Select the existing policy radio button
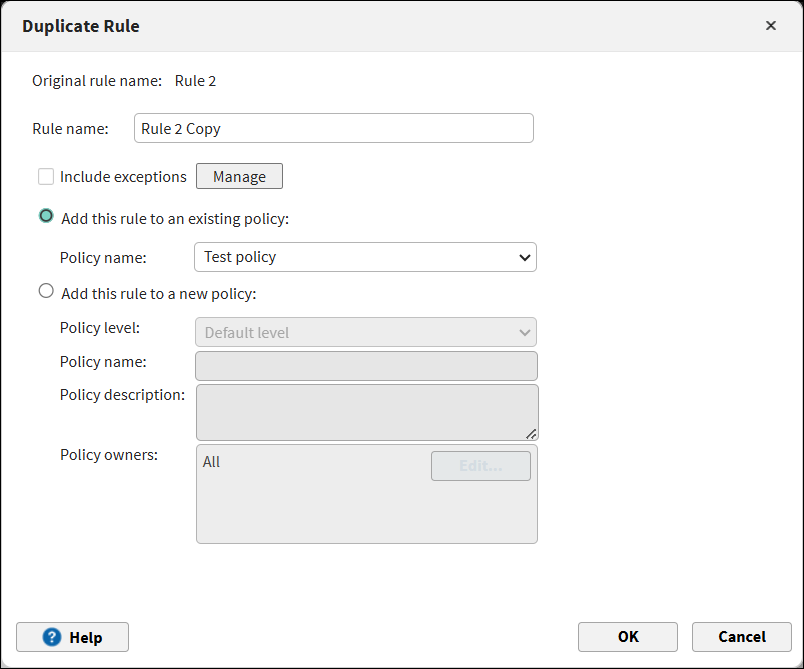 (46, 216)
